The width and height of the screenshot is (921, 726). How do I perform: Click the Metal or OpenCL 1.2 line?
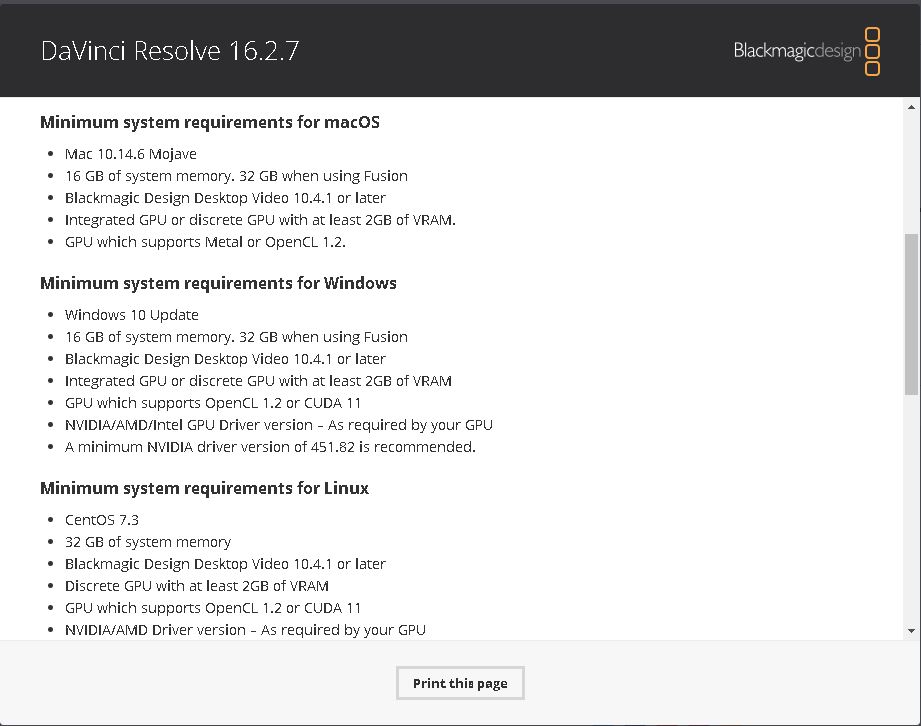pyautogui.click(x=205, y=242)
